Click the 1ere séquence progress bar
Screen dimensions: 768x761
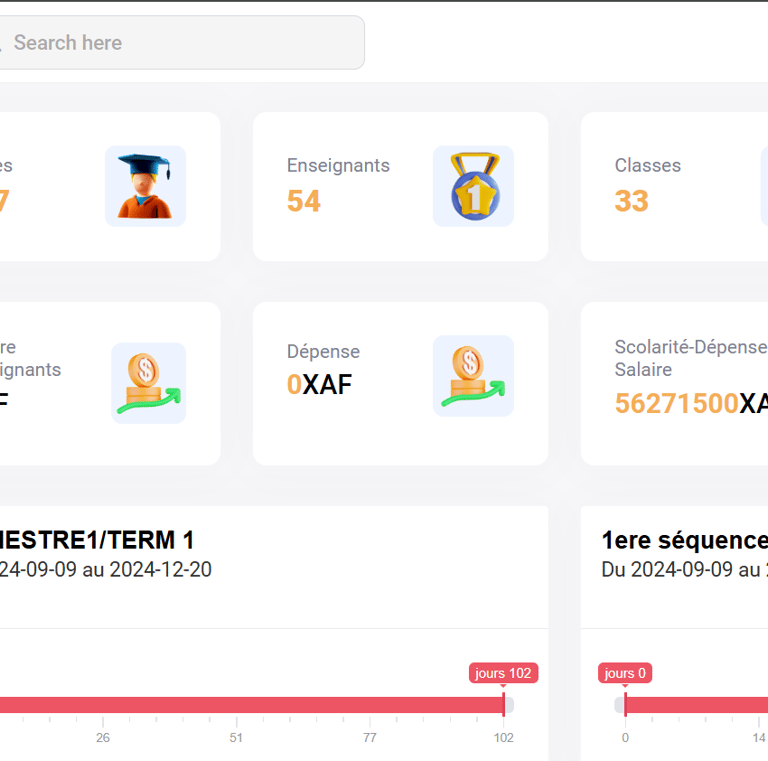point(696,705)
